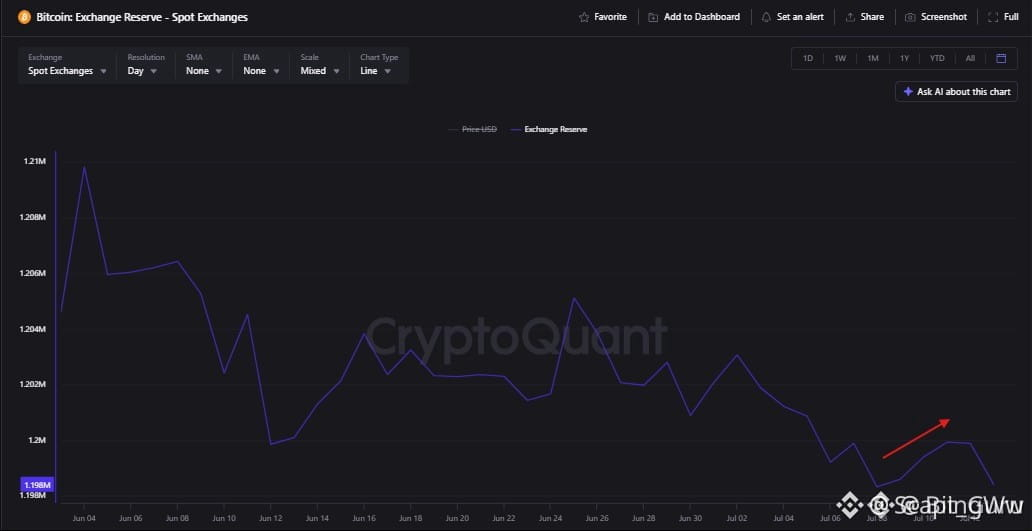
Task: Open the Chart Type Line dropdown
Action: point(379,65)
